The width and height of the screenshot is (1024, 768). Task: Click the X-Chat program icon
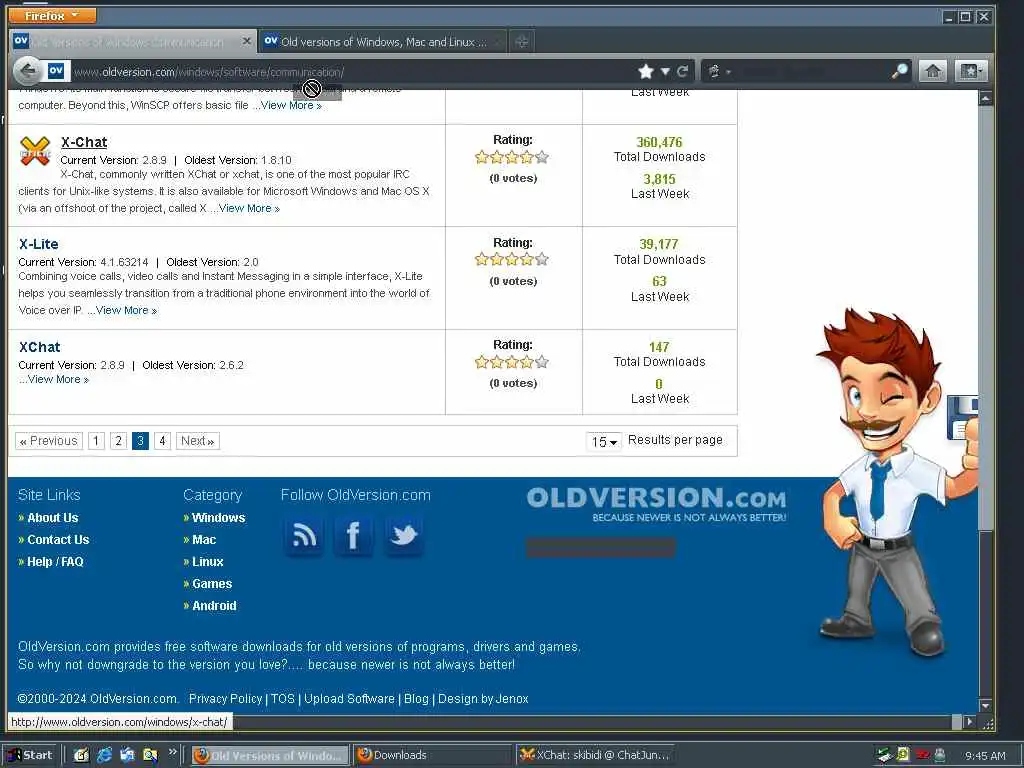click(35, 151)
